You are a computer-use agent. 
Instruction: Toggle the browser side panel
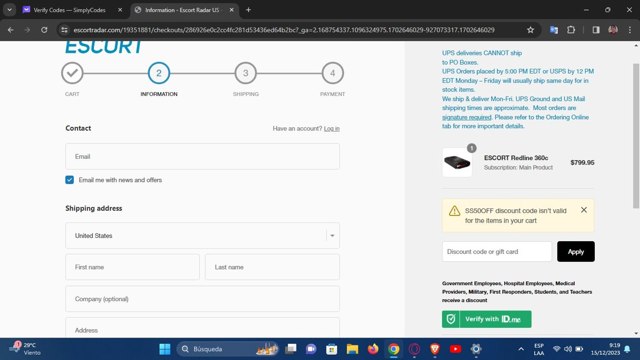[596, 30]
